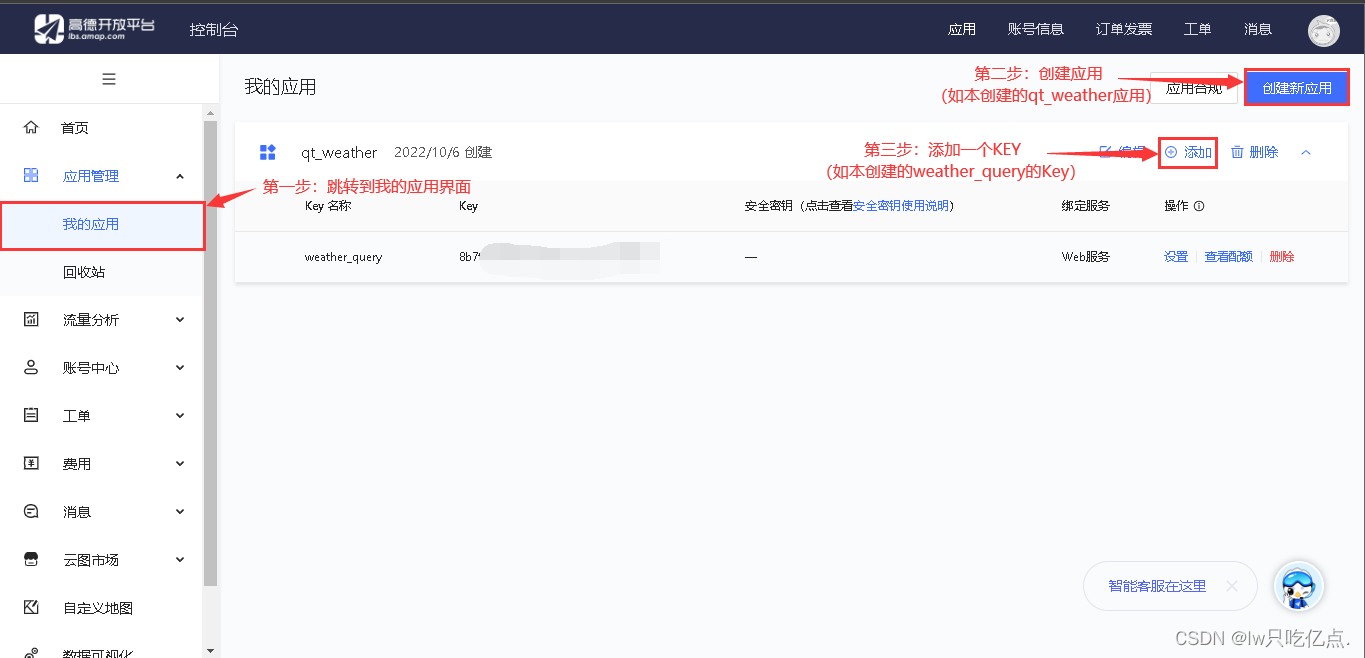Click red 删除 for weather_query key

[1282, 257]
